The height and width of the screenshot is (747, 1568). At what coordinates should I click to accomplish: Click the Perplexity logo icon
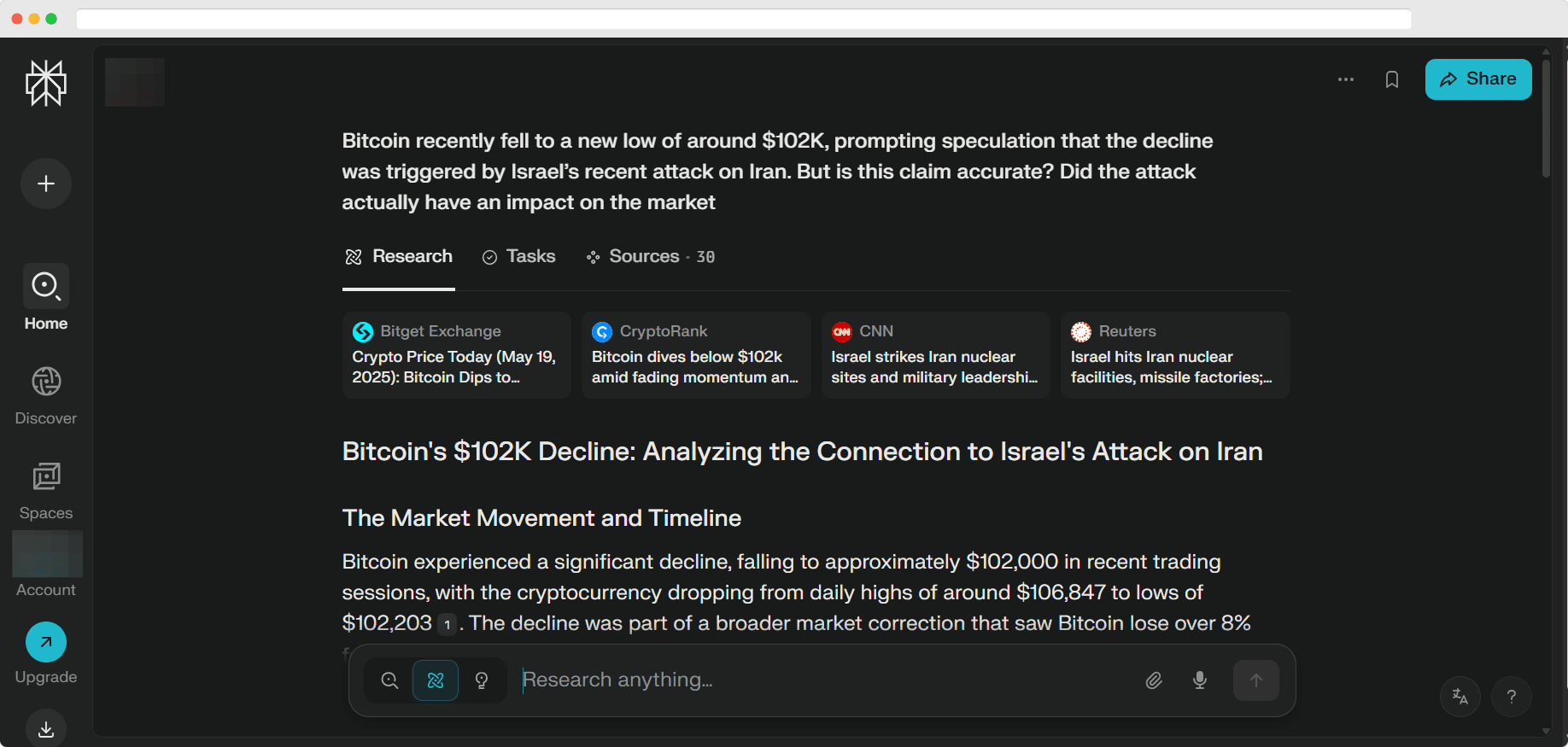[x=46, y=84]
